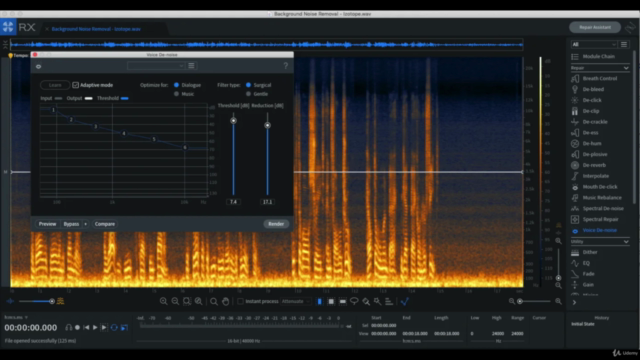Click the Bypass button
The image size is (640, 360).
[x=71, y=224]
